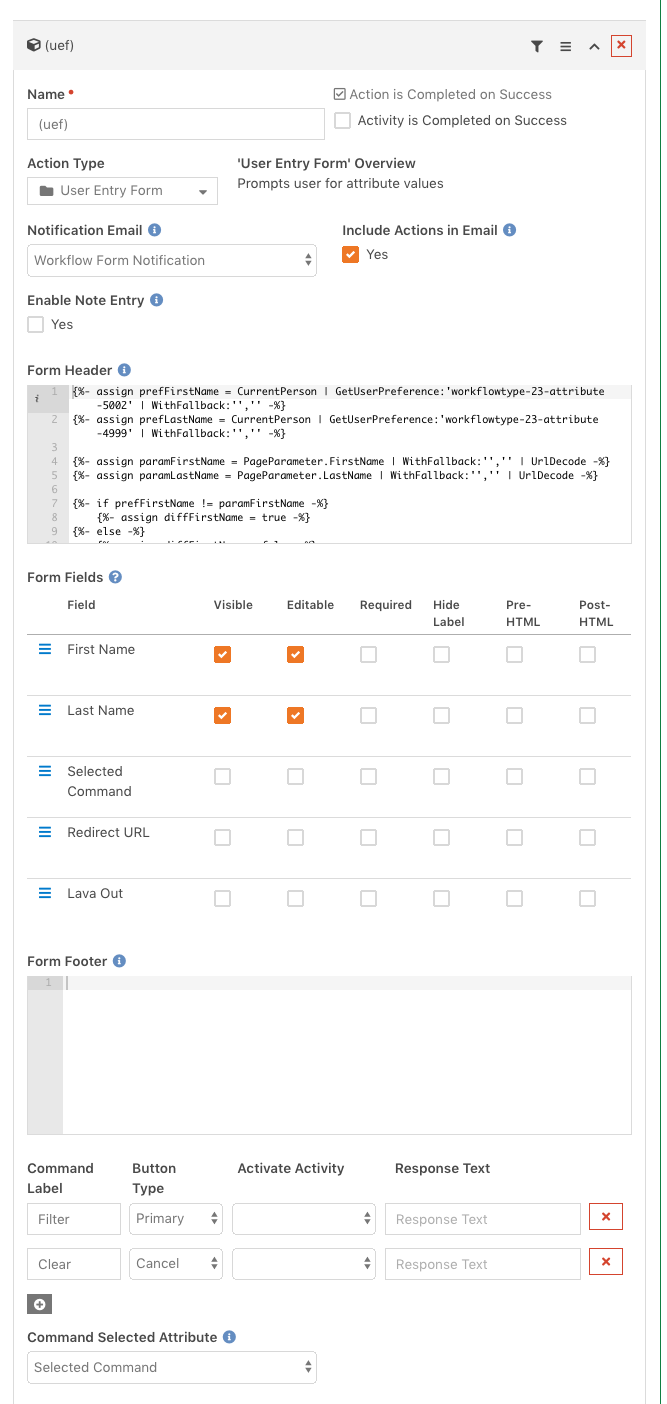Click the First Name row drag handle
Viewport: 667px width, 1404px height.
click(45, 649)
